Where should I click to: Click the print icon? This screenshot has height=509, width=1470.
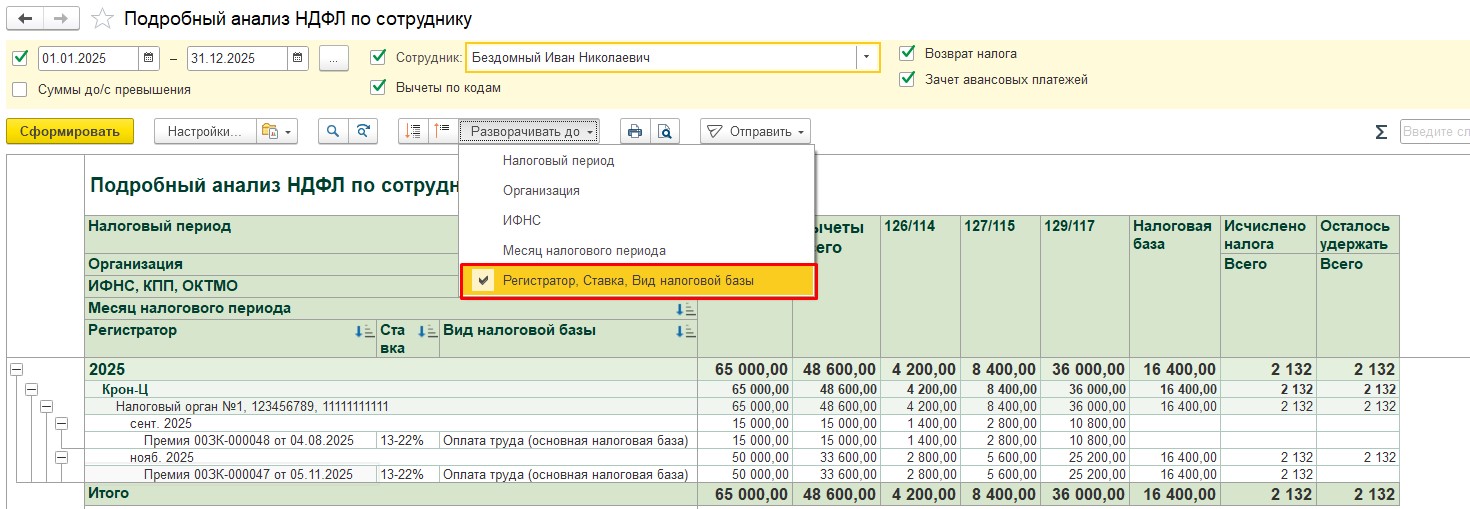(634, 131)
